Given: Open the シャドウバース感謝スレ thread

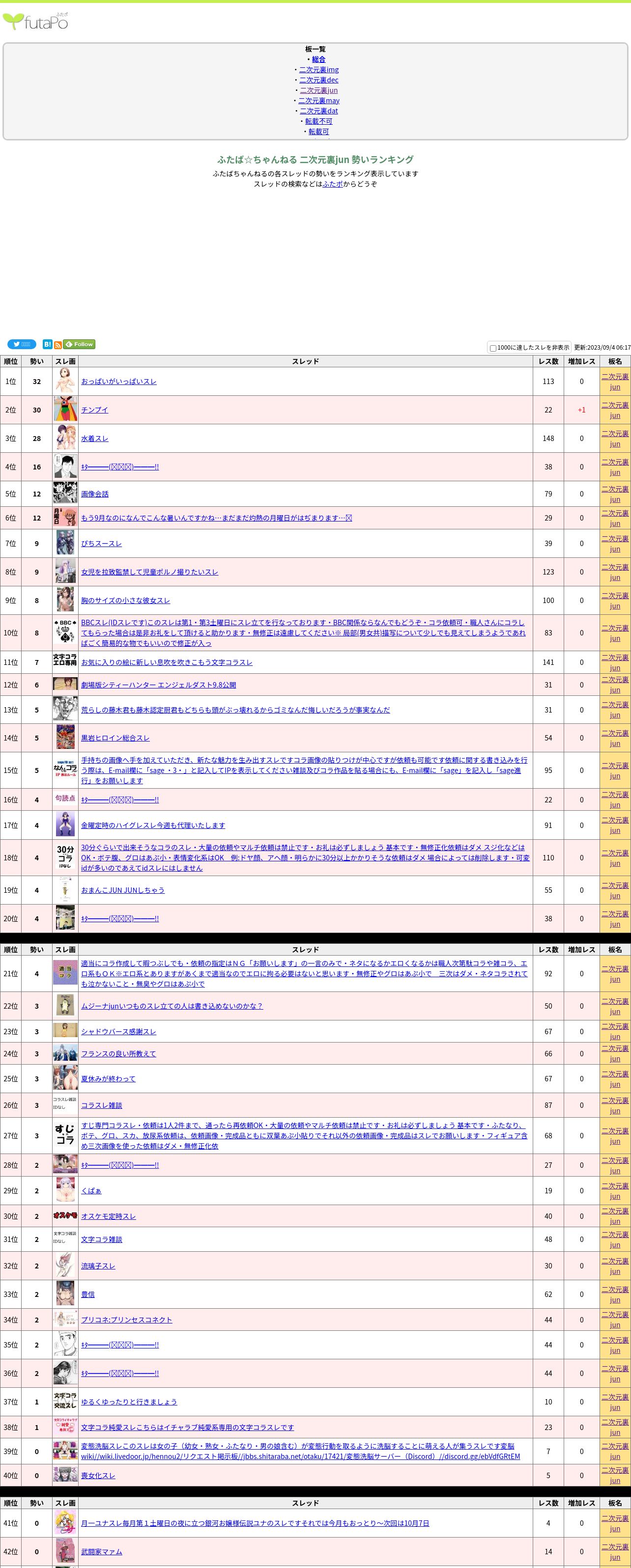Looking at the screenshot, I should tap(118, 1032).
